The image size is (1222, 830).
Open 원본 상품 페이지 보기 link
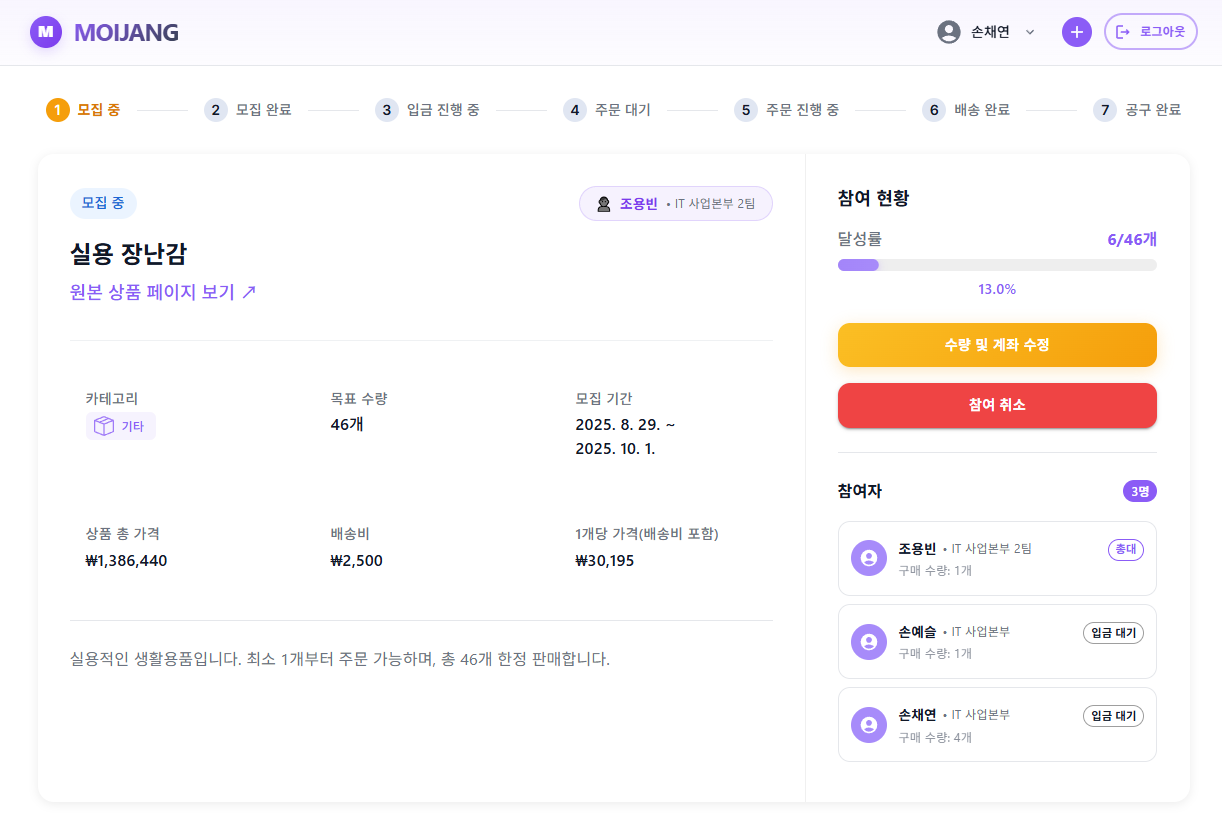(163, 292)
